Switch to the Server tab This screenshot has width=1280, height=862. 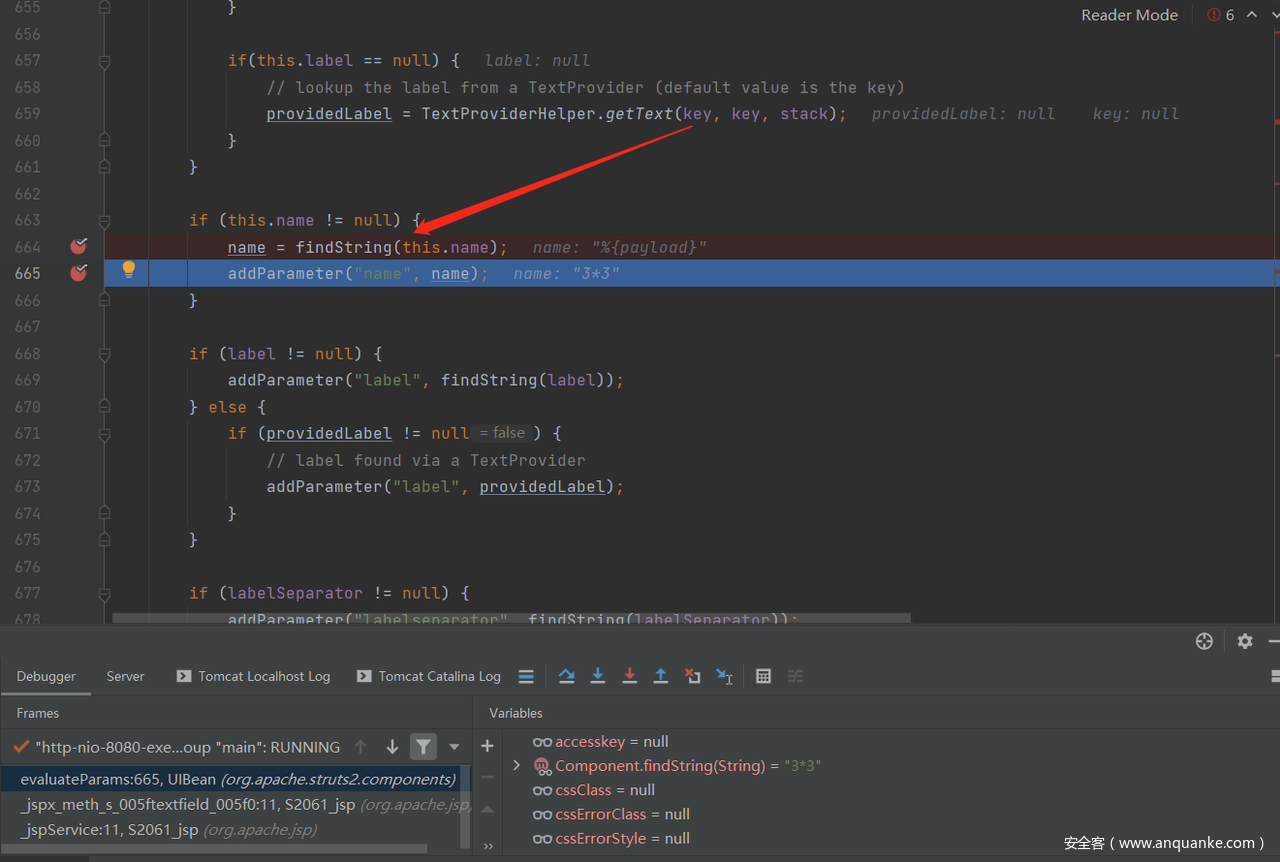click(x=125, y=676)
